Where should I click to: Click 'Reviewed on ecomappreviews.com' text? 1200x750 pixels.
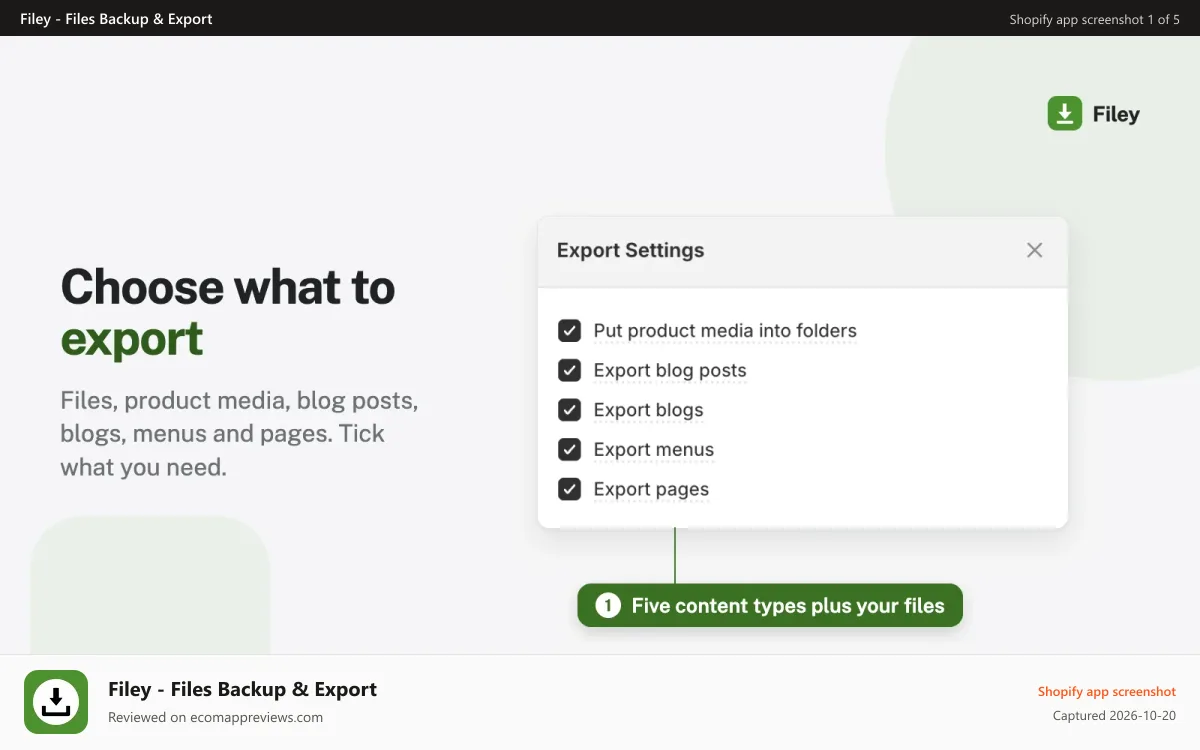(215, 717)
